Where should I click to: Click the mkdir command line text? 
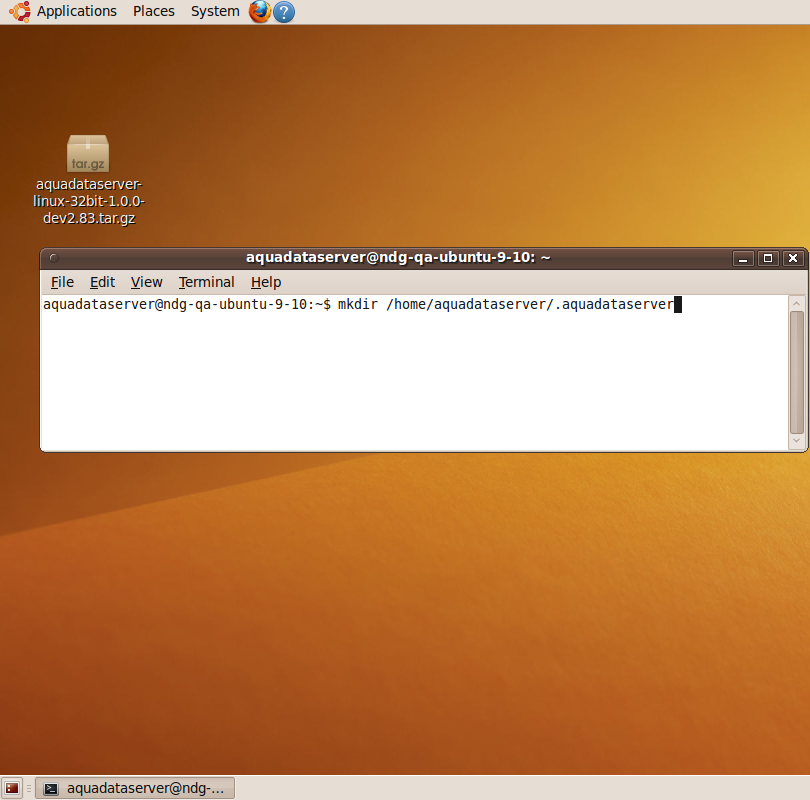point(506,304)
